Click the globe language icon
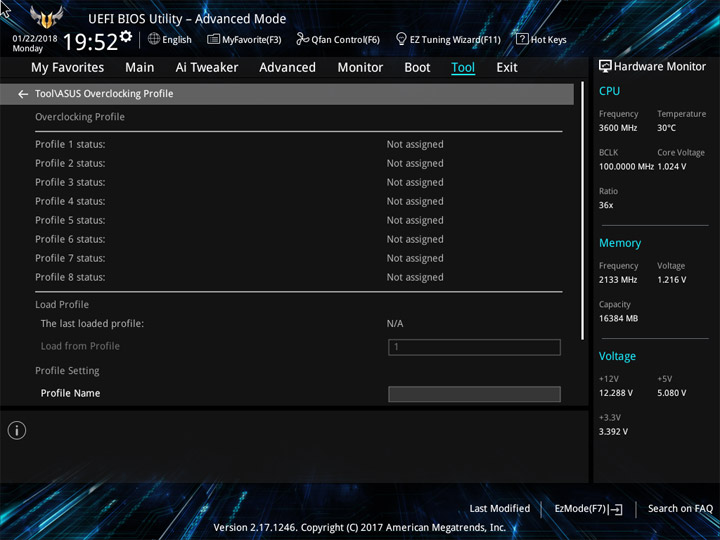 pyautogui.click(x=154, y=39)
